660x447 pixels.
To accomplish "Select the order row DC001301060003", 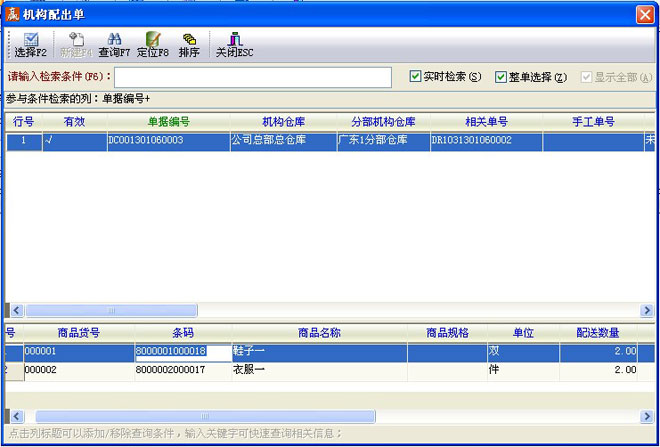I will pos(167,141).
